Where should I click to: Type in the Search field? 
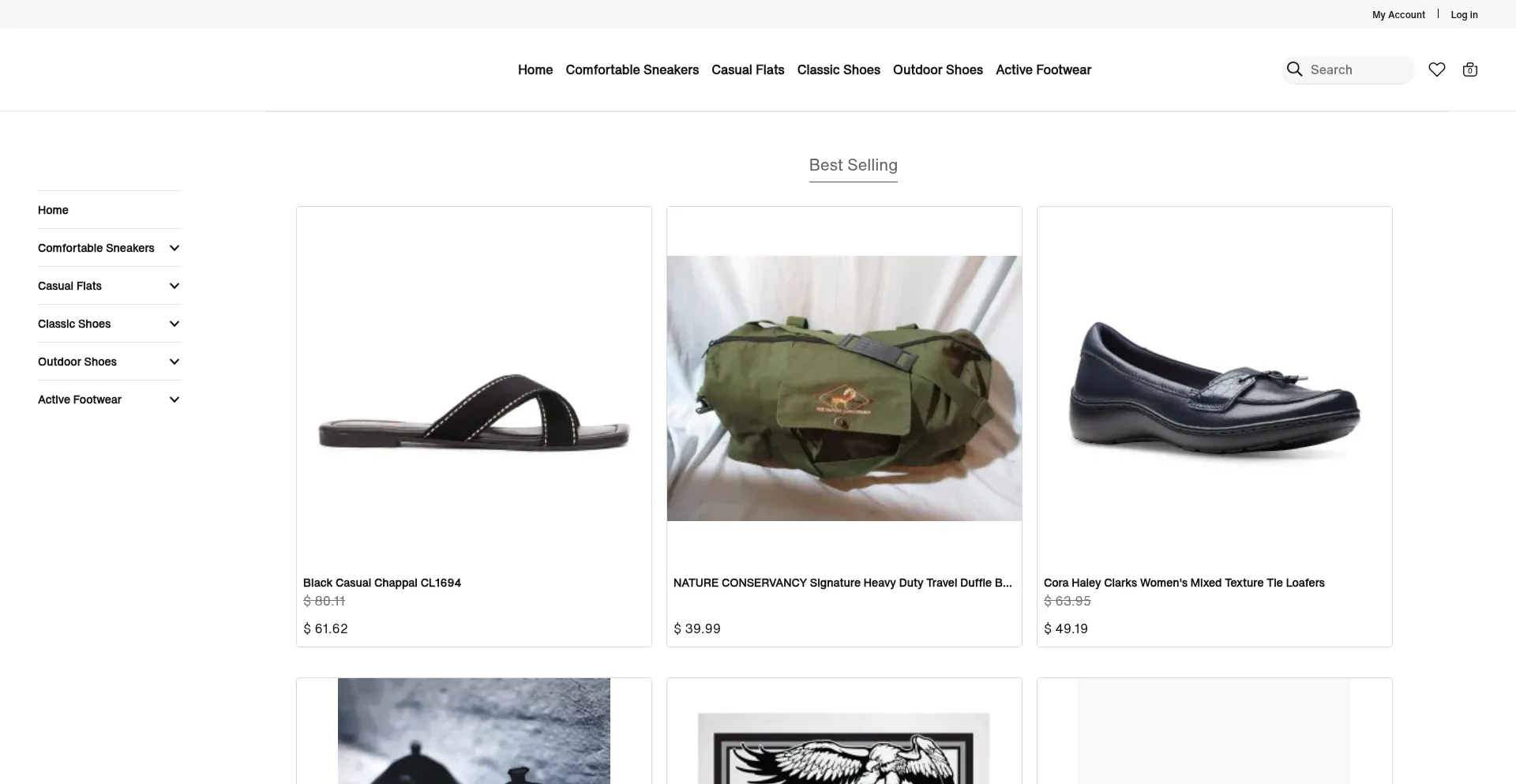[x=1358, y=69]
